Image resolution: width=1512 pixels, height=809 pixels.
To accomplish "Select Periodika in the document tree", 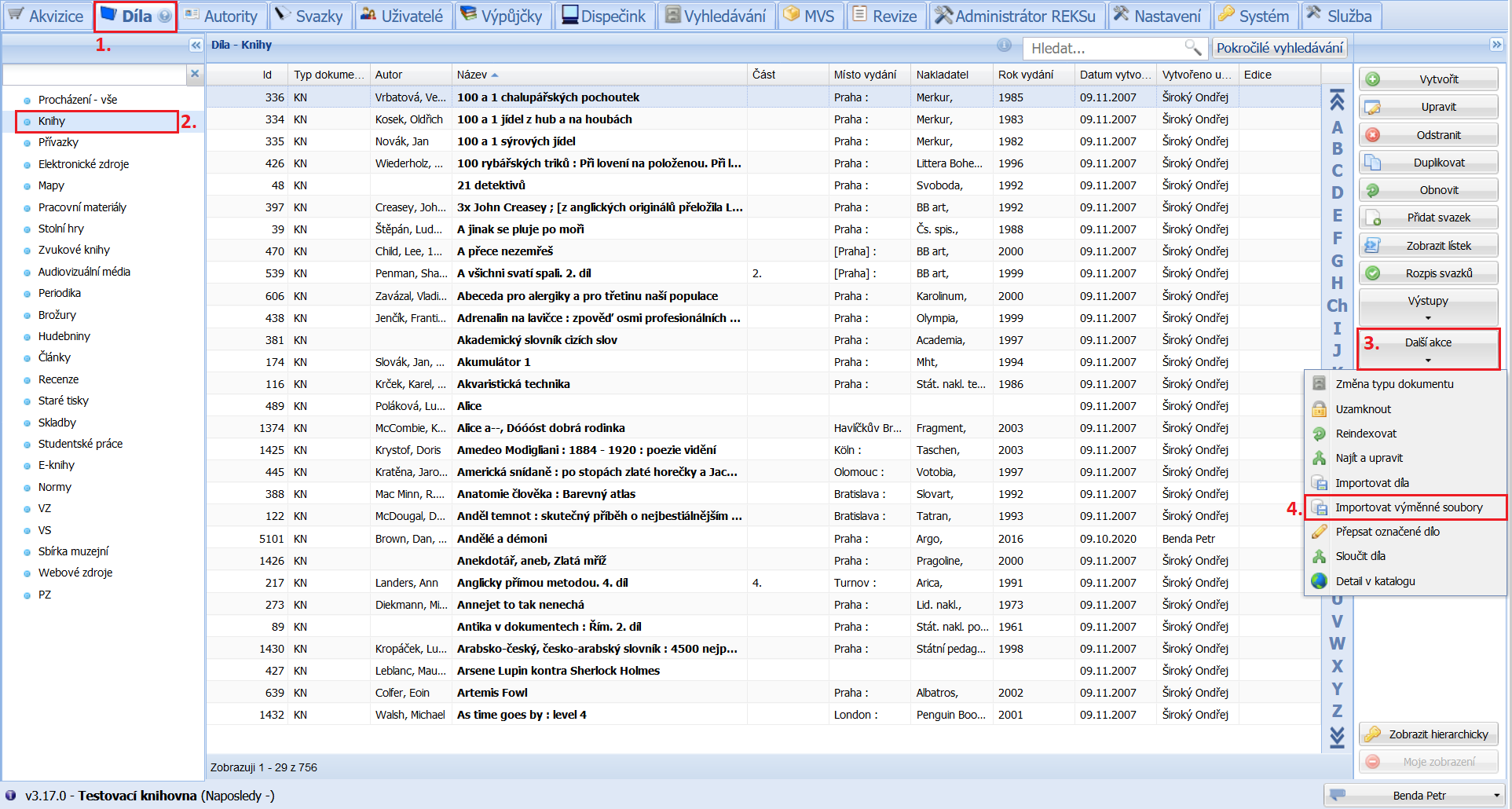I will [x=60, y=293].
